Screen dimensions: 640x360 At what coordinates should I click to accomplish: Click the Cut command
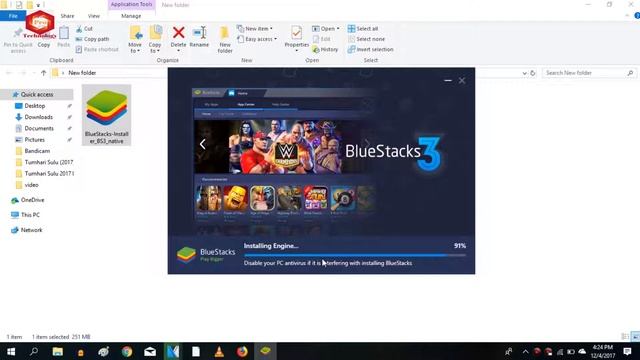(84, 29)
